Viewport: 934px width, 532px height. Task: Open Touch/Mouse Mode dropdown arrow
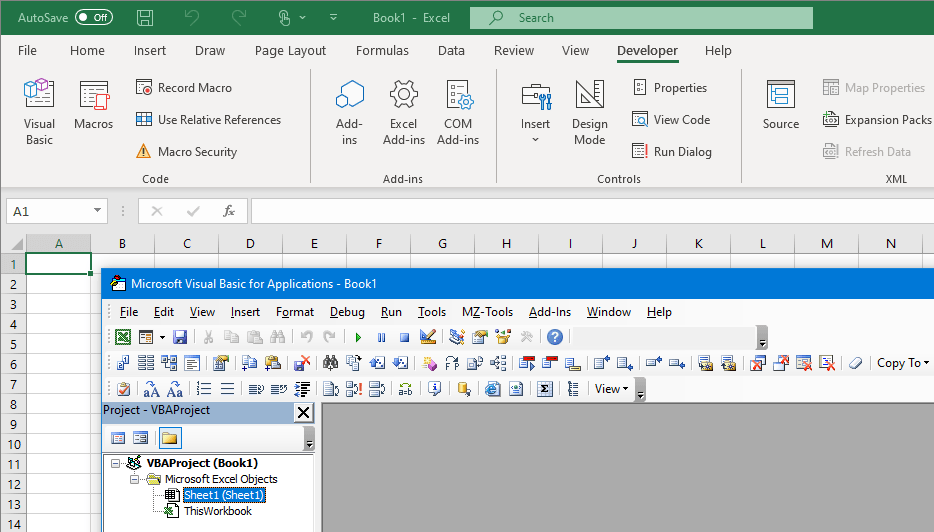[303, 18]
